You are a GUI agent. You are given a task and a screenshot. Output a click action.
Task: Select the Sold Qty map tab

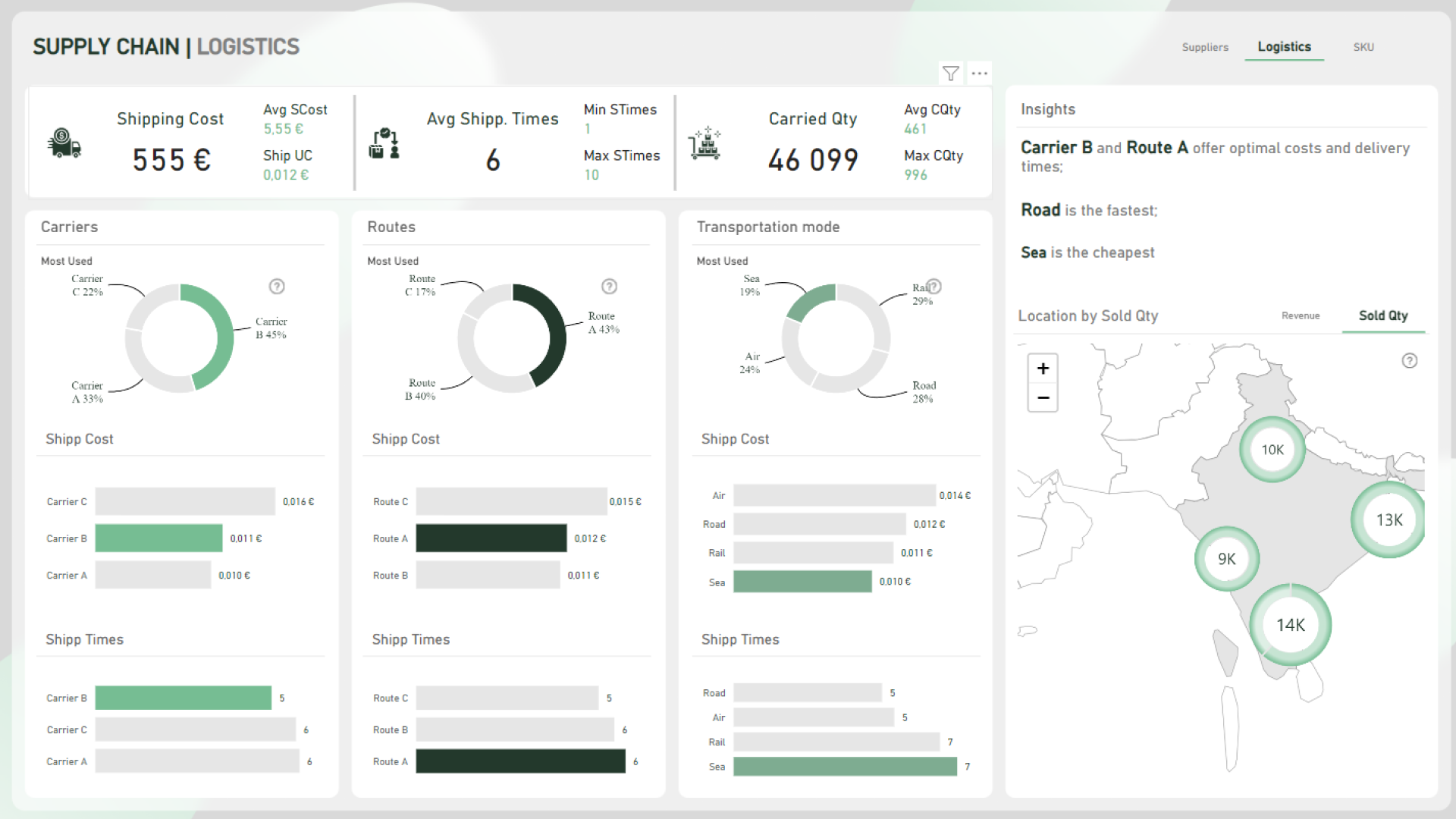pyautogui.click(x=1383, y=315)
